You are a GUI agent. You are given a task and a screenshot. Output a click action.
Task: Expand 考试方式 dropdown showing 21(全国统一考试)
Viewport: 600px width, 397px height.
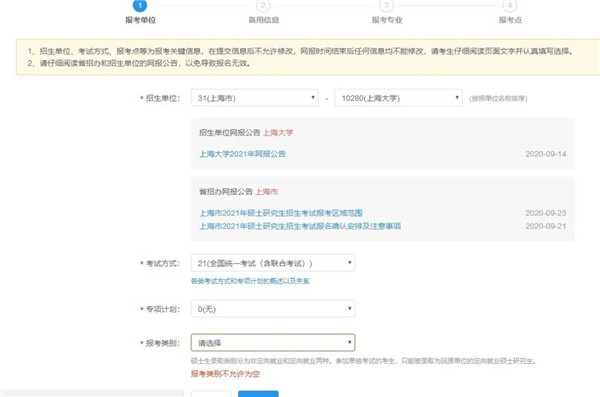[x=273, y=263]
